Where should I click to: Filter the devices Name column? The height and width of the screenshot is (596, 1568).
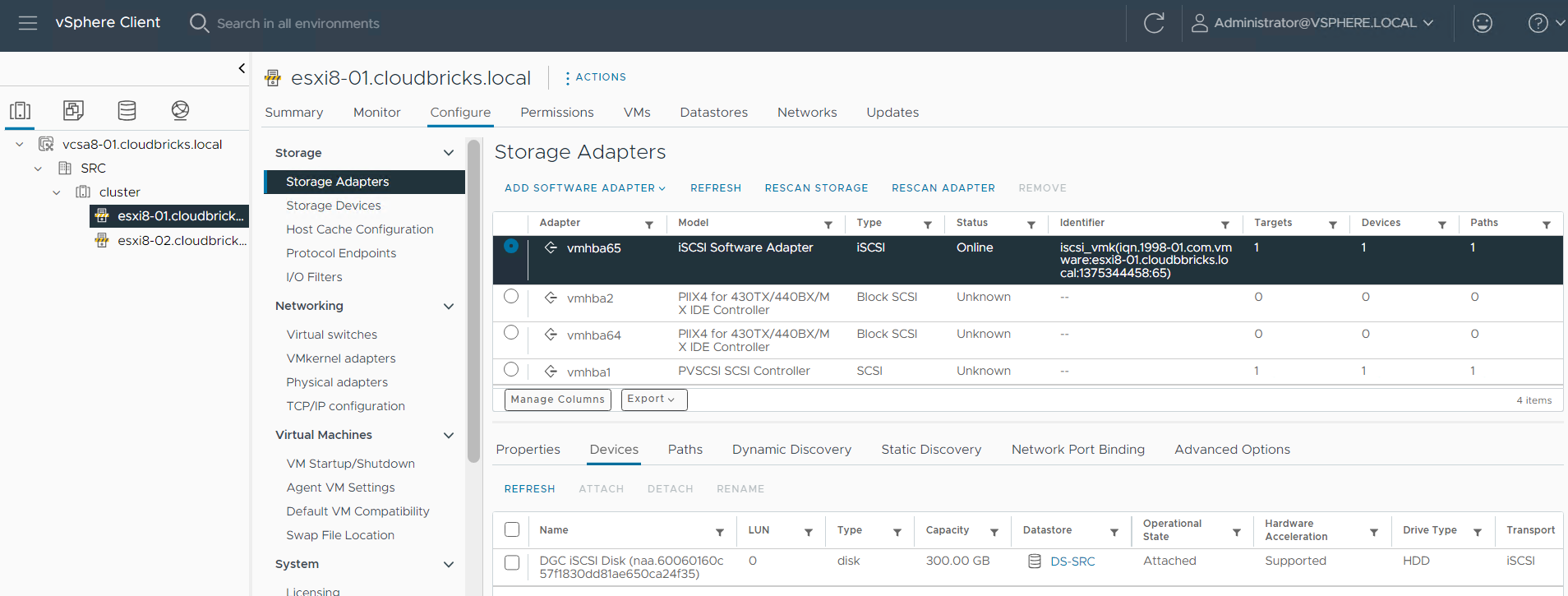(x=720, y=533)
